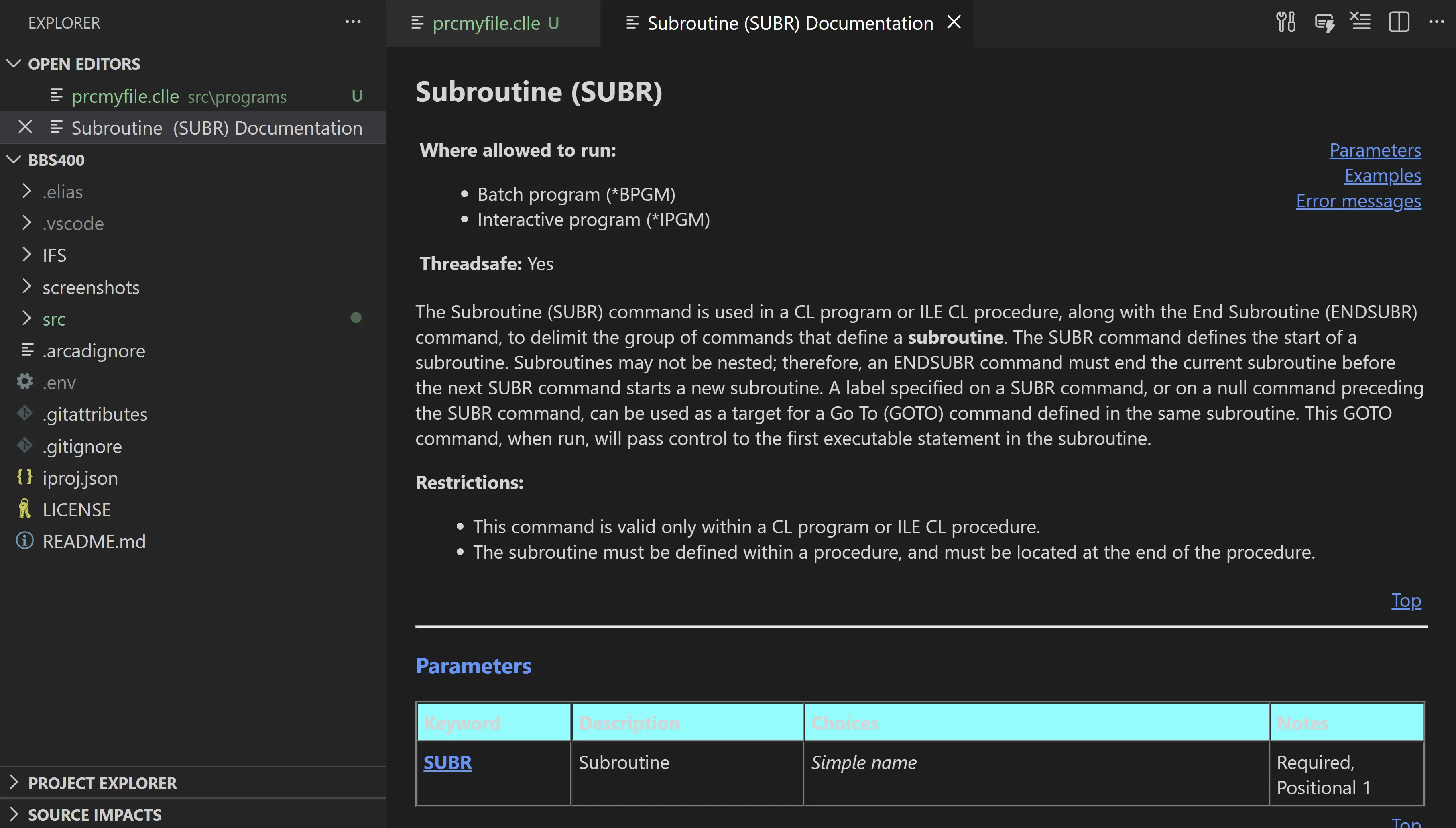
Task: Open Explorer views menu via ellipsis
Action: 353,22
